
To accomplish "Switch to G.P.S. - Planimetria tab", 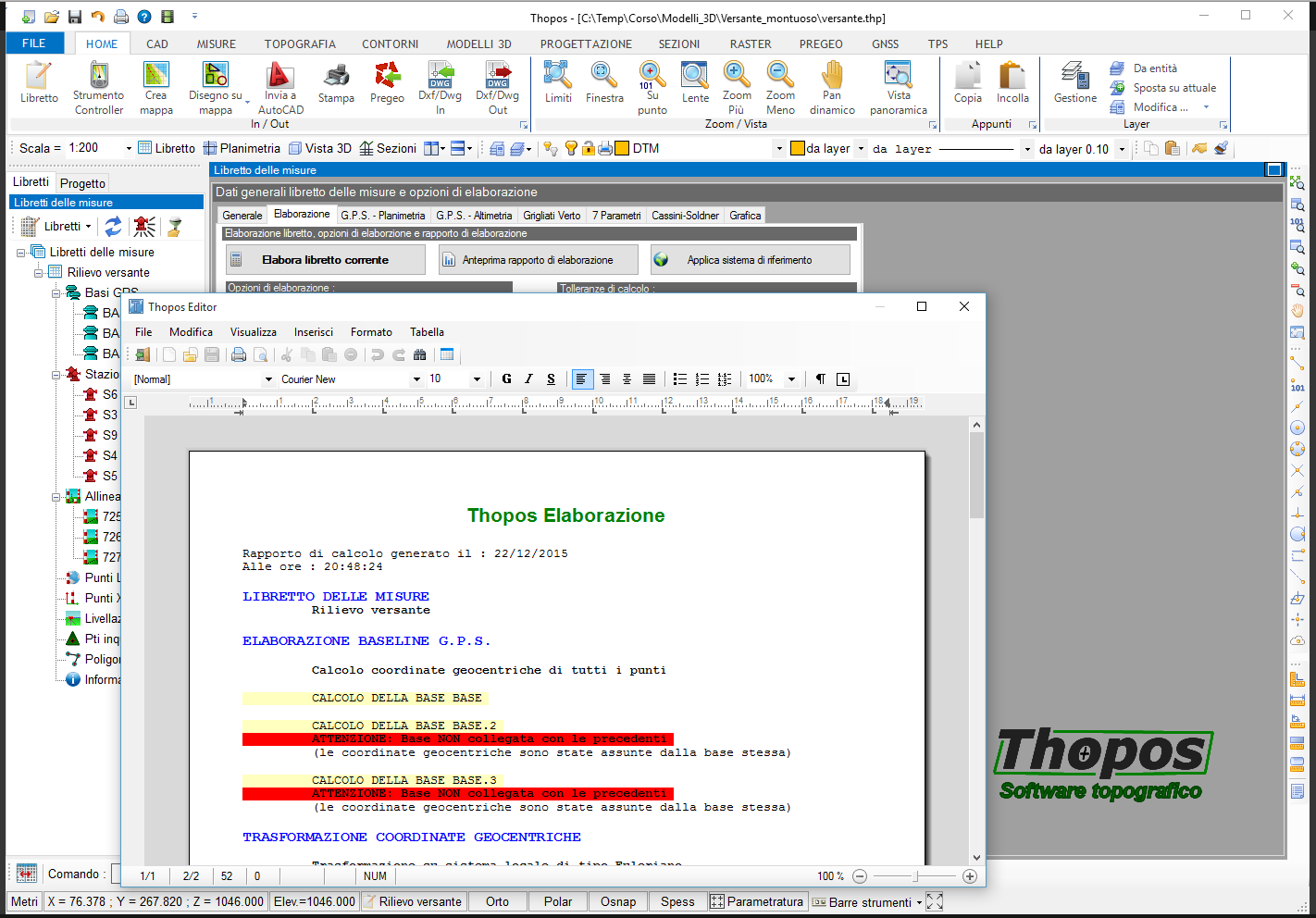I will coord(383,216).
